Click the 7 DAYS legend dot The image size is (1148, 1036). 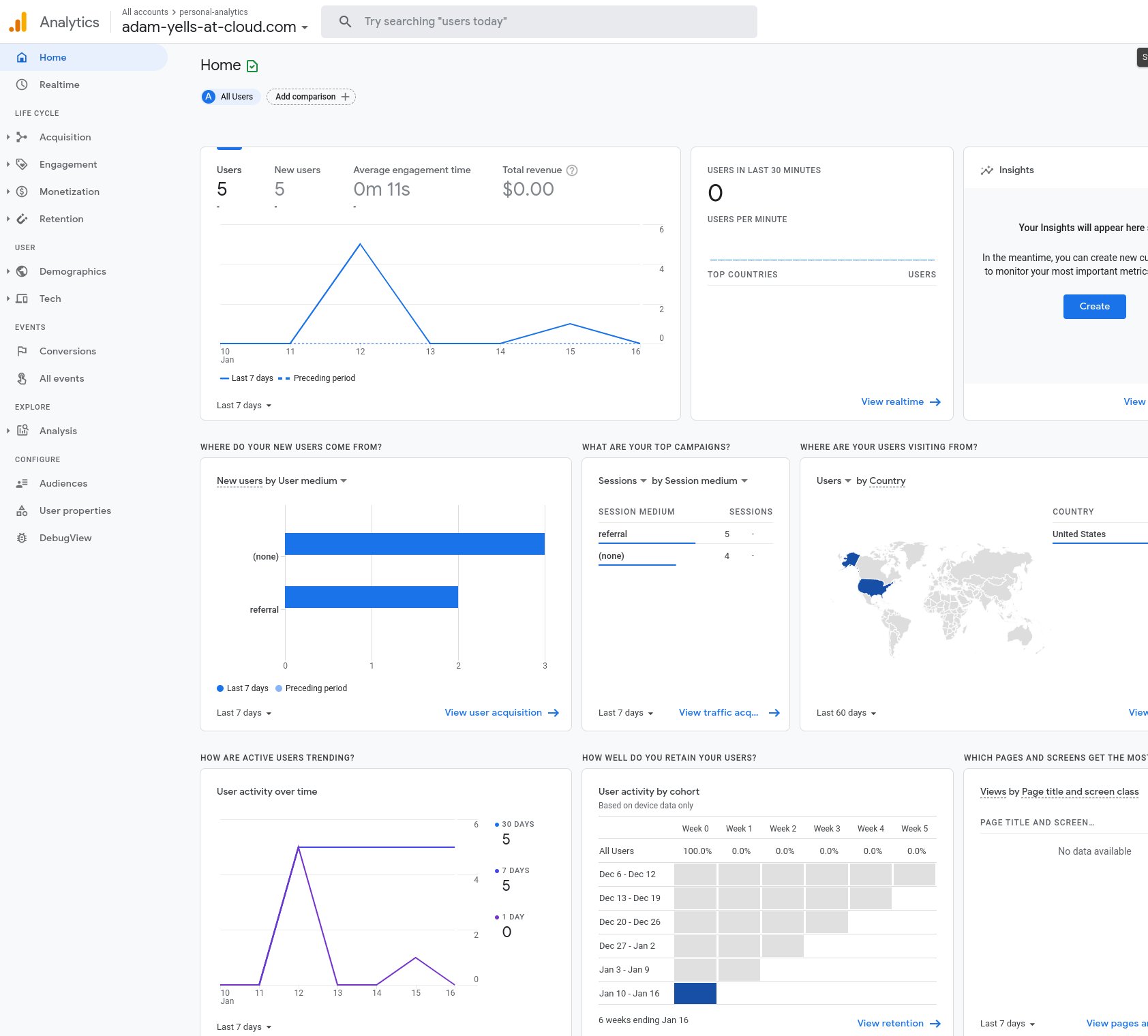(x=497, y=871)
